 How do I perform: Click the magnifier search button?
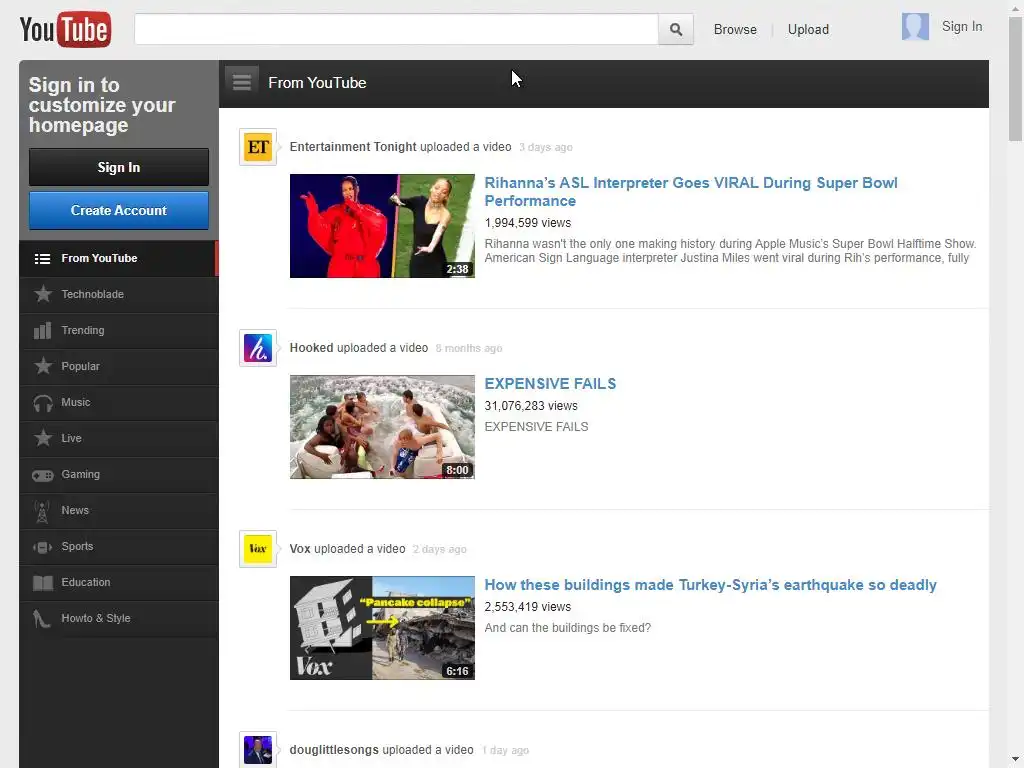pos(676,29)
